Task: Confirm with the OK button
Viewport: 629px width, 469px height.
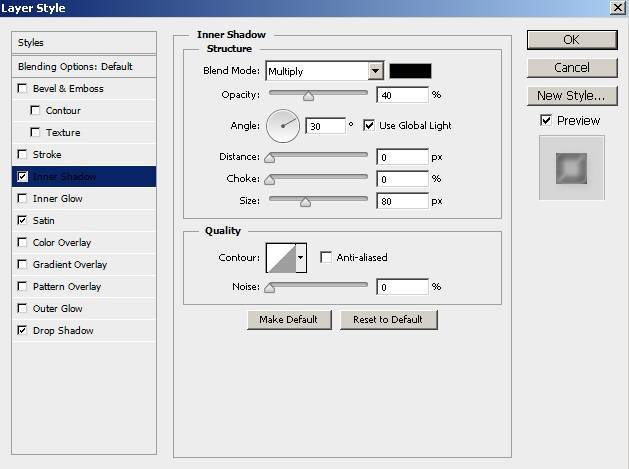Action: point(572,40)
